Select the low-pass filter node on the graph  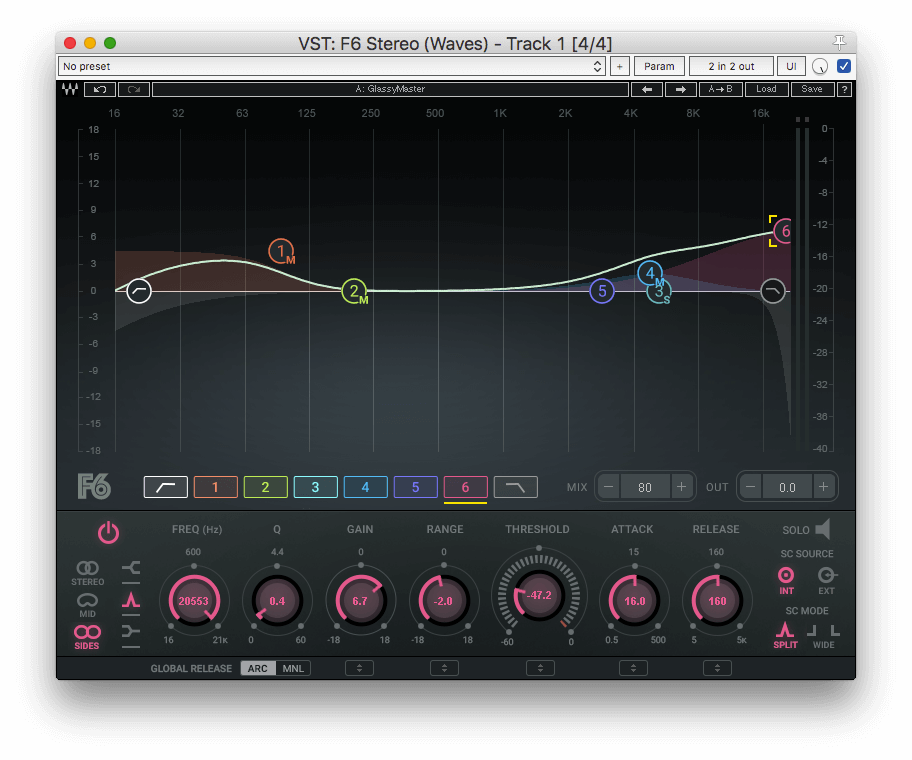tap(773, 290)
